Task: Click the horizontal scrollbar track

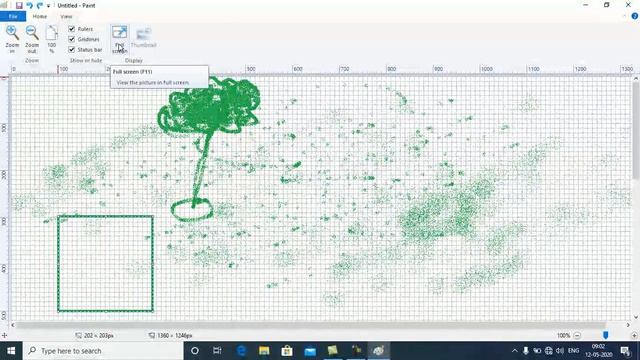Action: (310, 325)
